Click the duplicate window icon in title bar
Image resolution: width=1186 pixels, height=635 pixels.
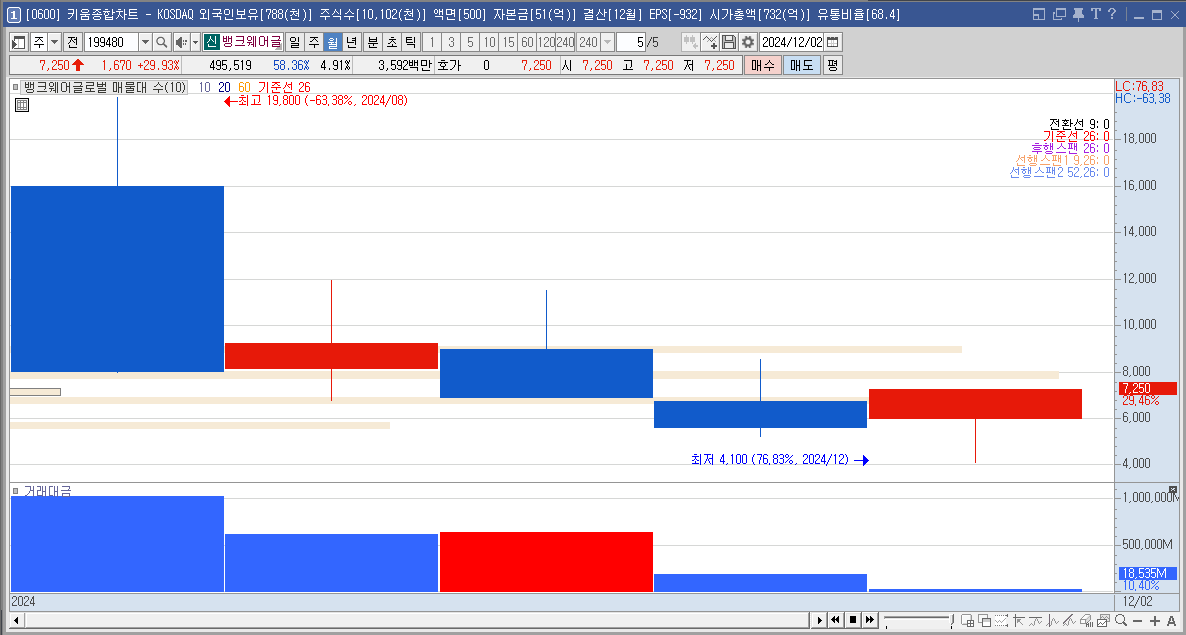click(x=1060, y=14)
